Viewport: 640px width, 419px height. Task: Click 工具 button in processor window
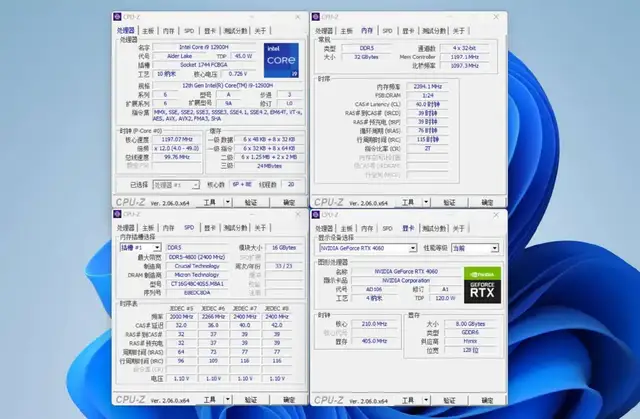pyautogui.click(x=210, y=202)
